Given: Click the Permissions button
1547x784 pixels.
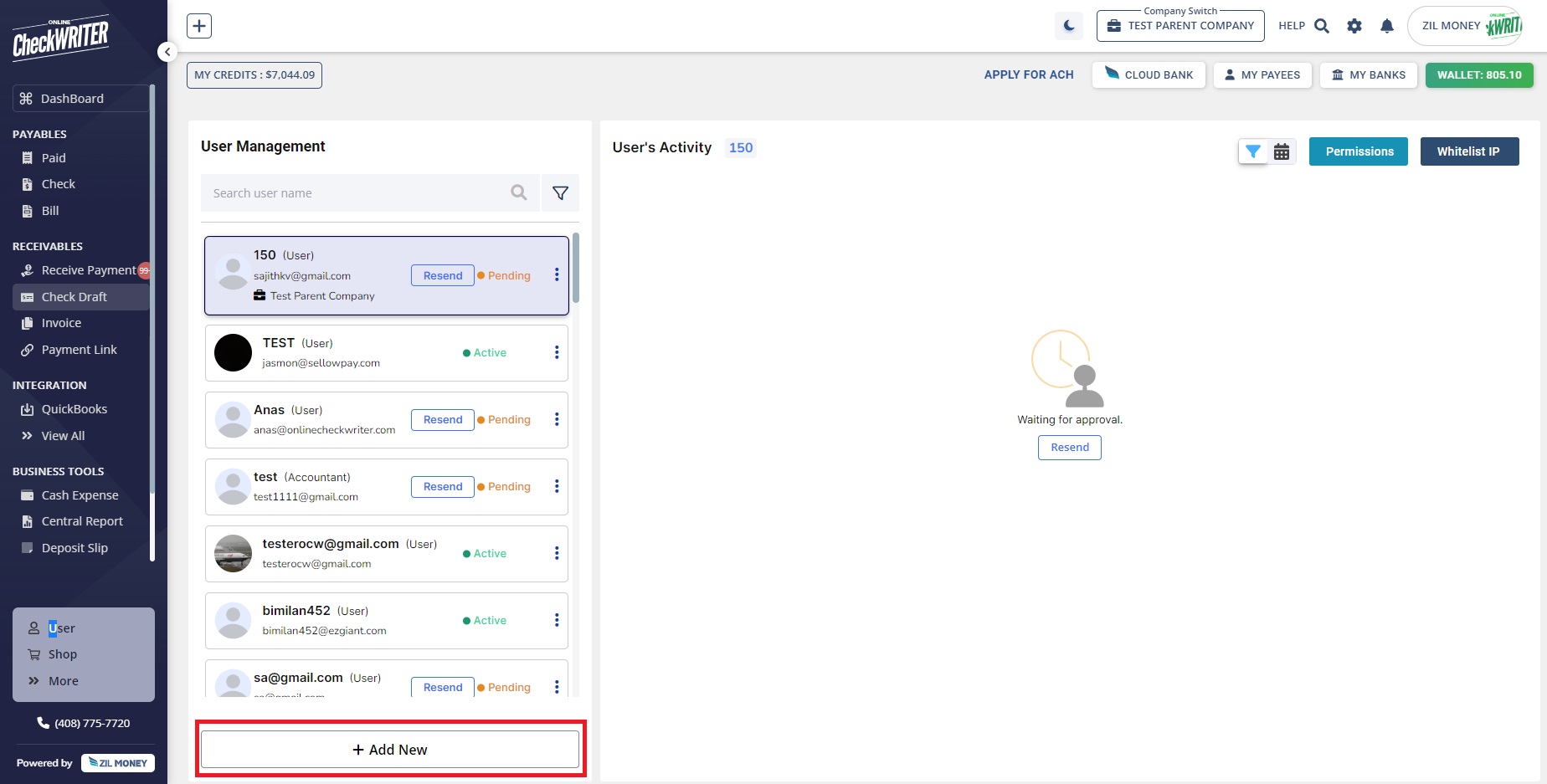Looking at the screenshot, I should click(x=1359, y=151).
